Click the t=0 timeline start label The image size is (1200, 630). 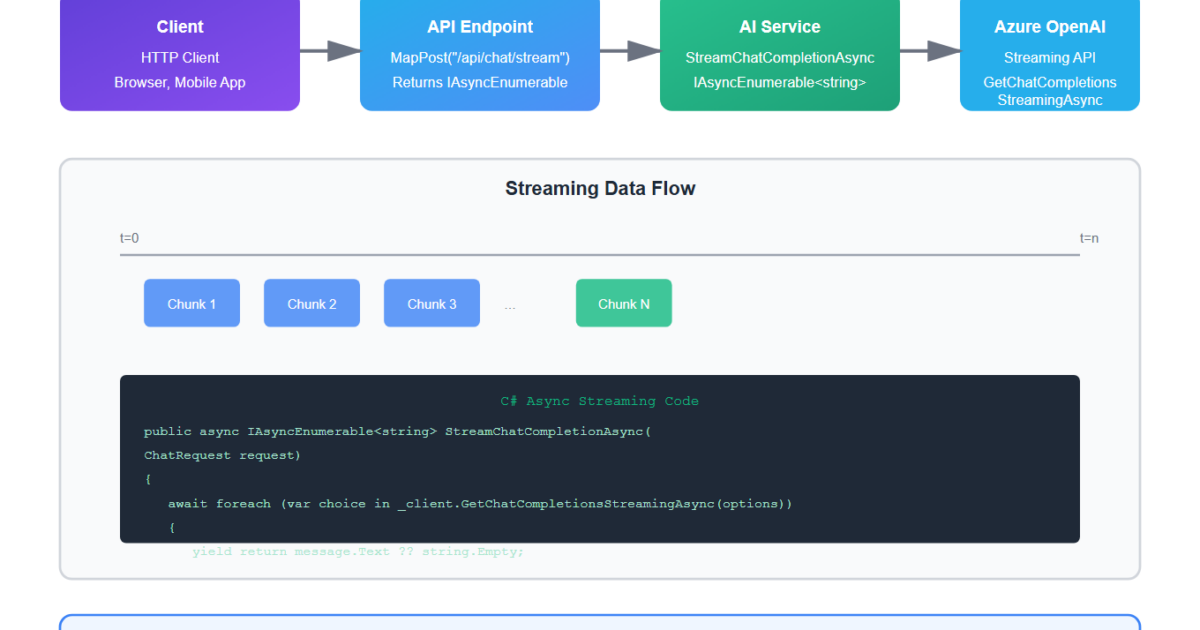coord(130,238)
